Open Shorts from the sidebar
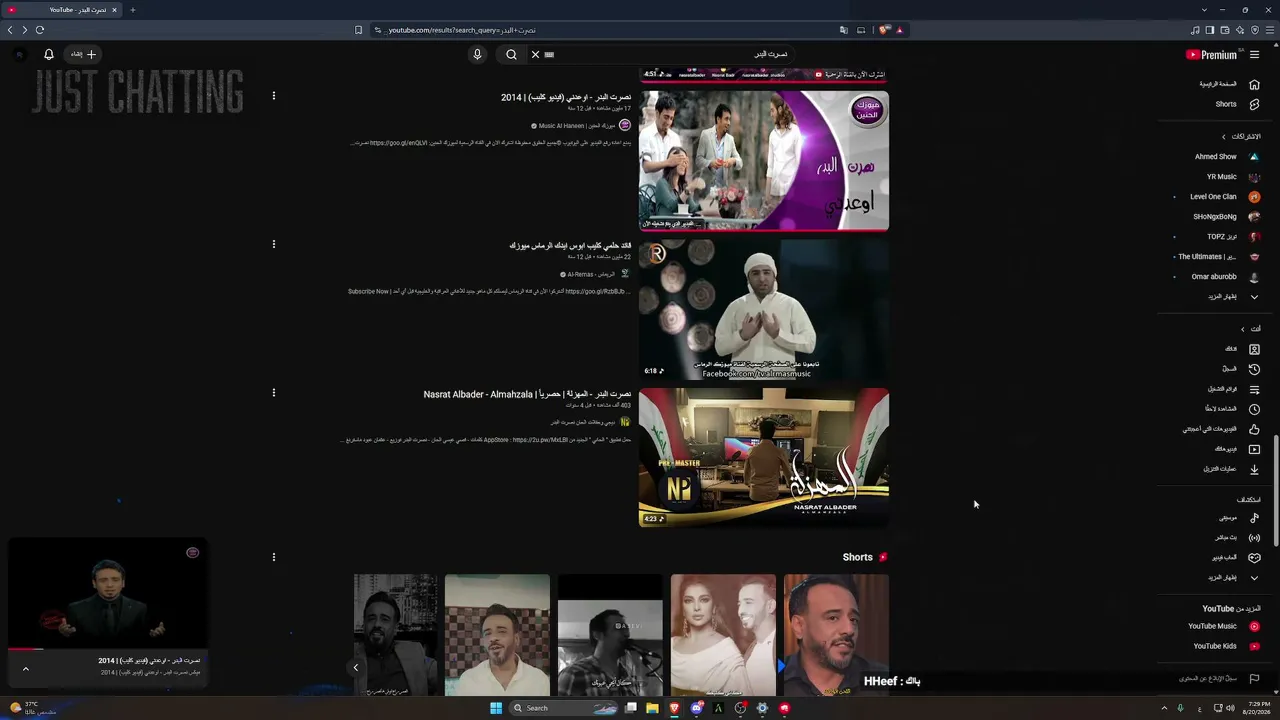1280x720 pixels. [x=1237, y=104]
